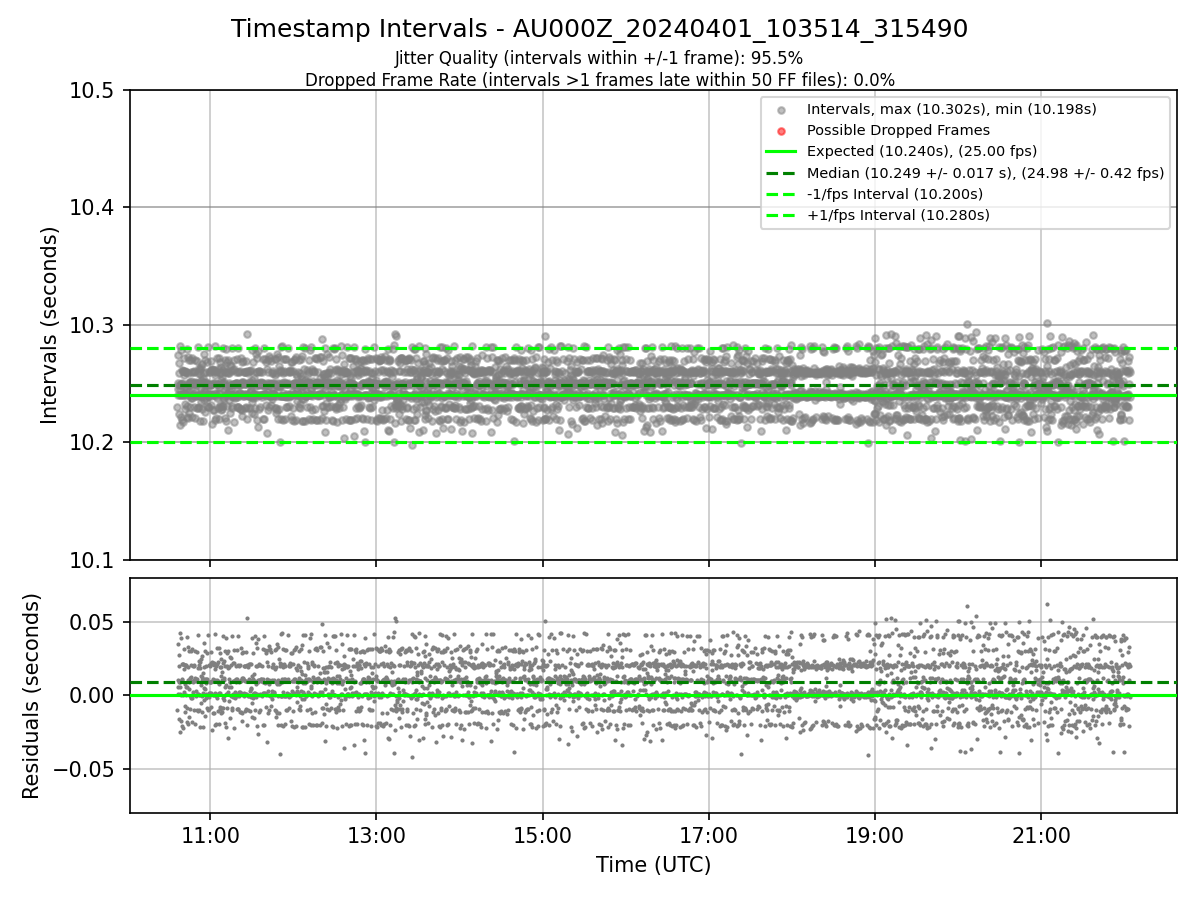Click legend entry 'Intervals, max (10.302s), min (10.198s)'
Image resolution: width=1200 pixels, height=900 pixels.
point(951,109)
